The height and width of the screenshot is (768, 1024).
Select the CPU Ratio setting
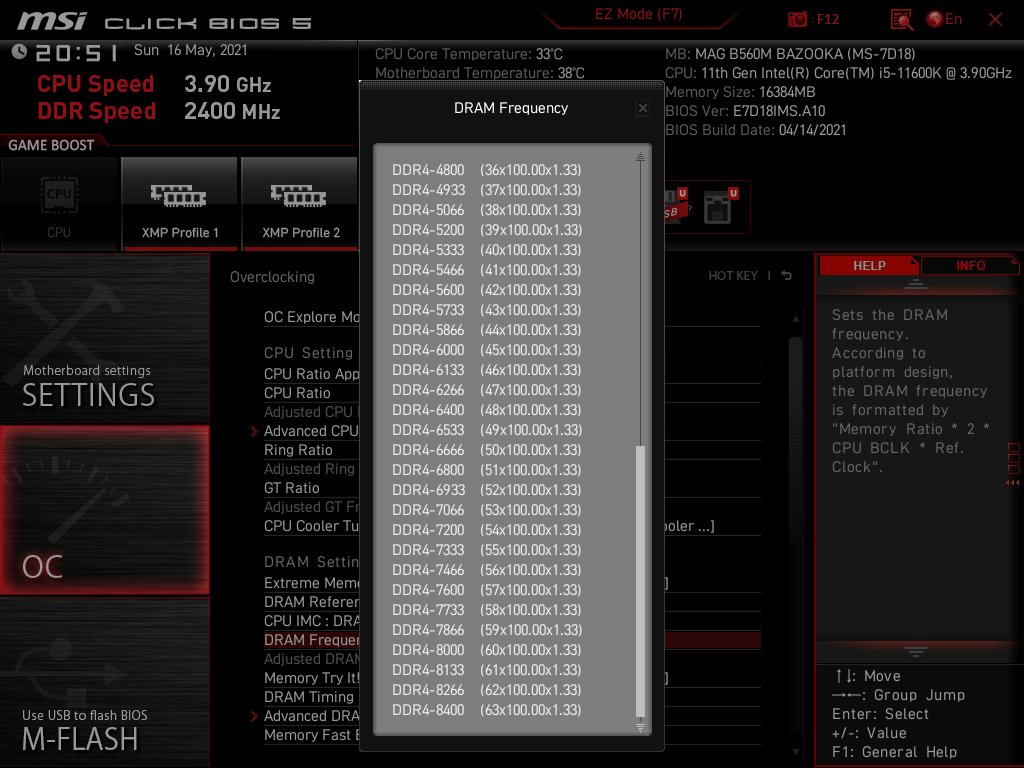coord(297,393)
